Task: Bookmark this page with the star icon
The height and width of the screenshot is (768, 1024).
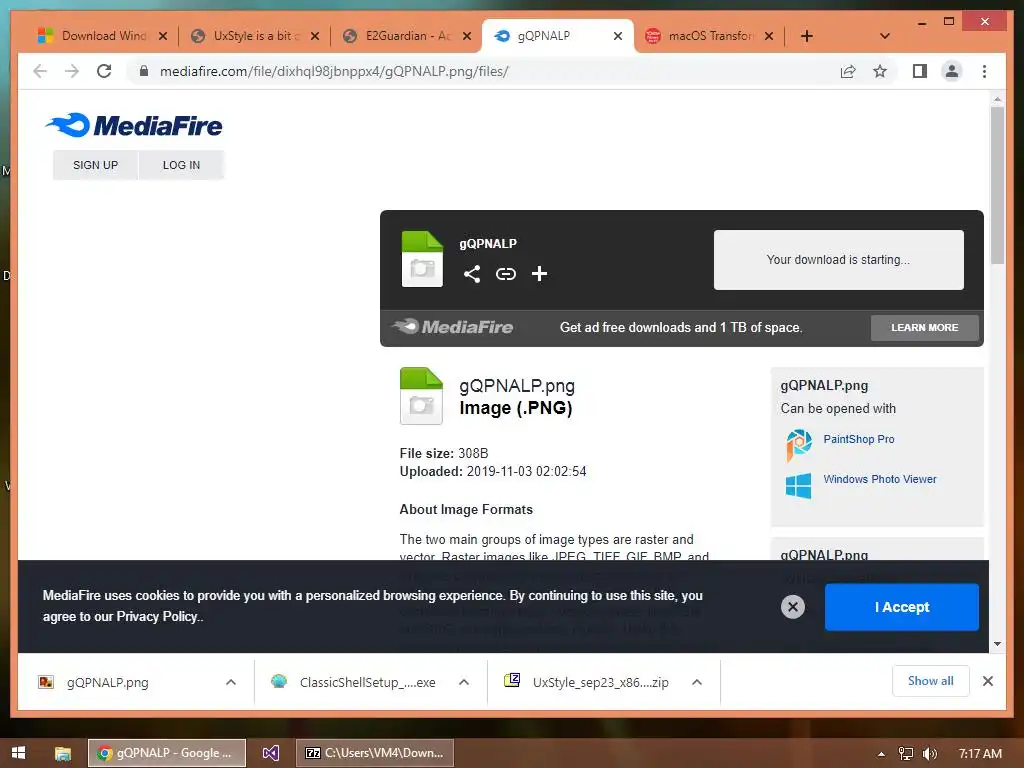Action: pyautogui.click(x=880, y=71)
